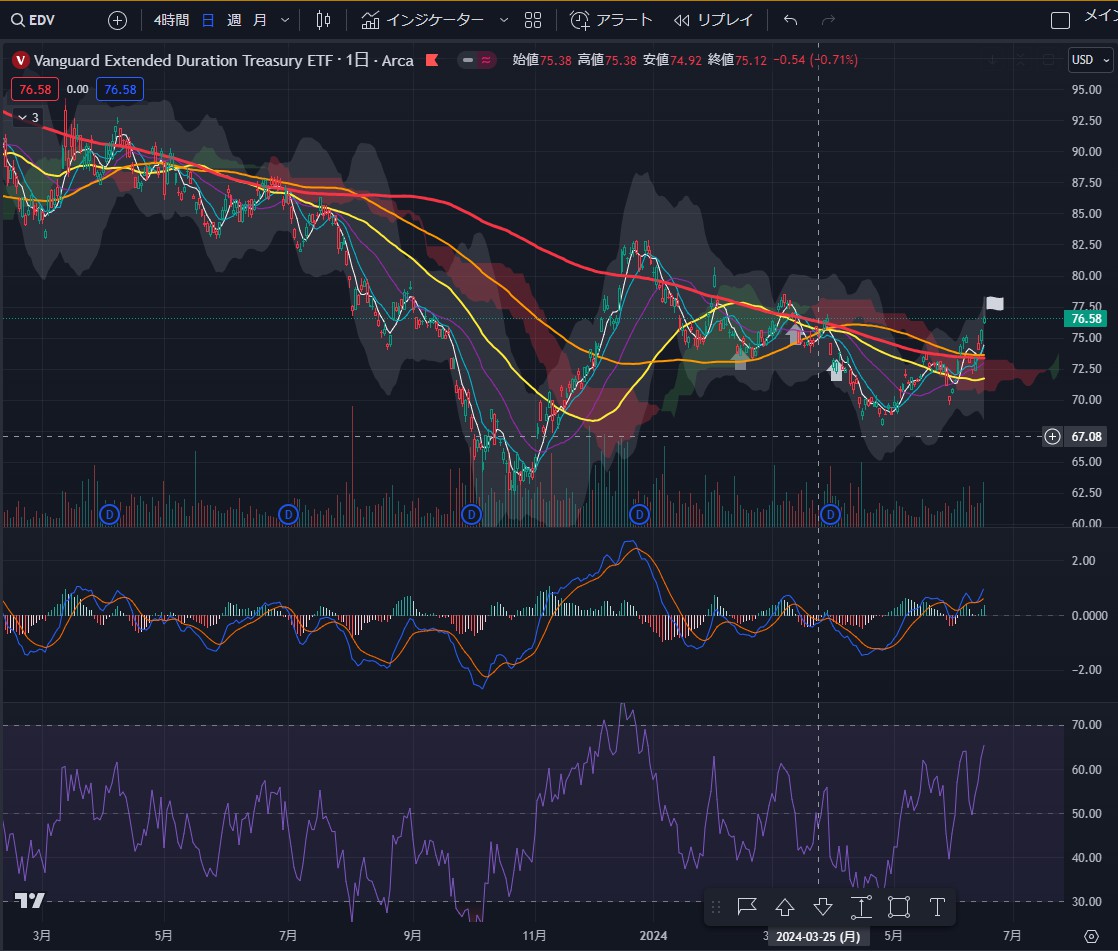Click the 95.00 price axis label
The width and height of the screenshot is (1118, 951).
coord(1086,90)
